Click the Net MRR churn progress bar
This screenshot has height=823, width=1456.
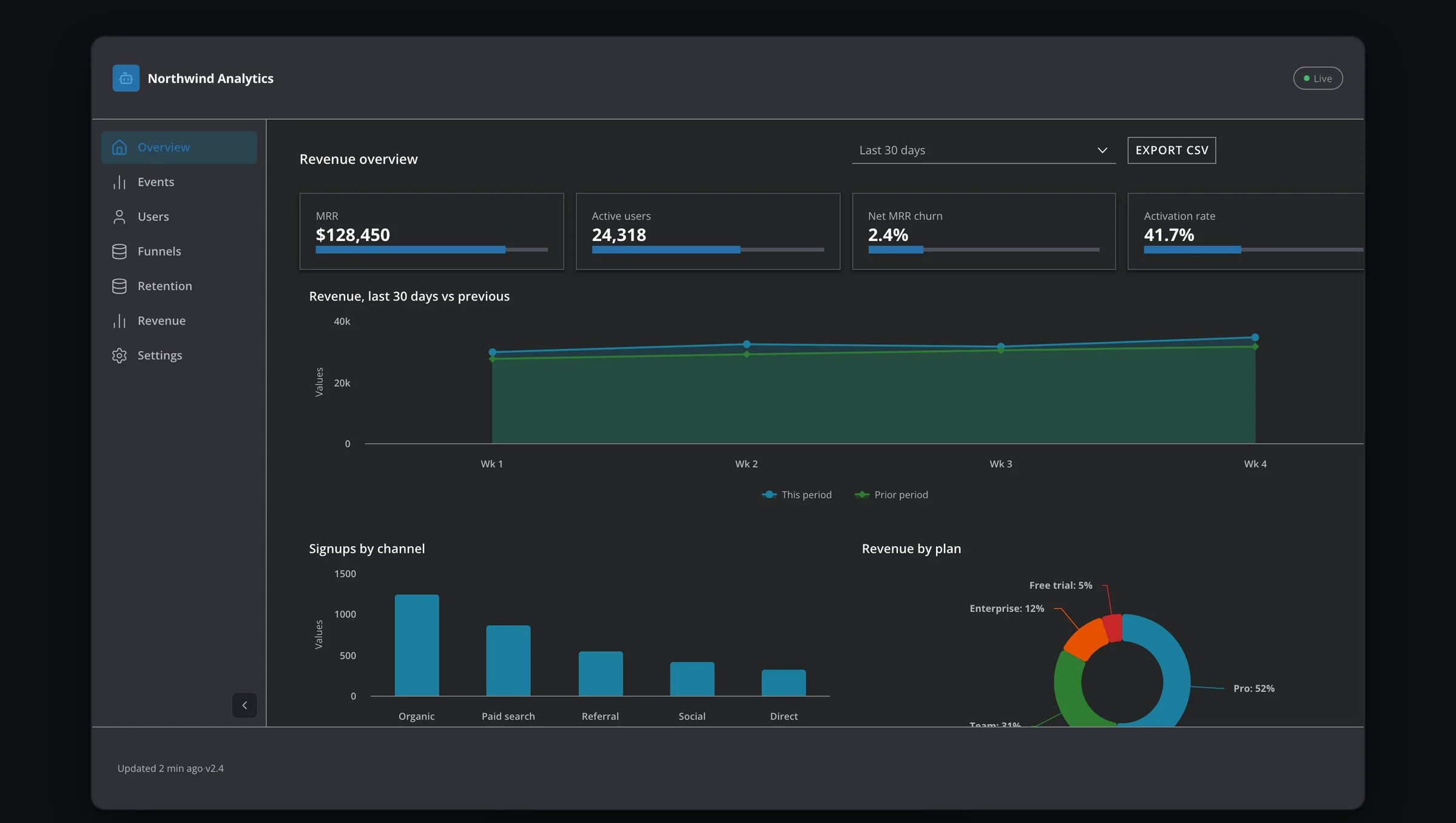(983, 249)
